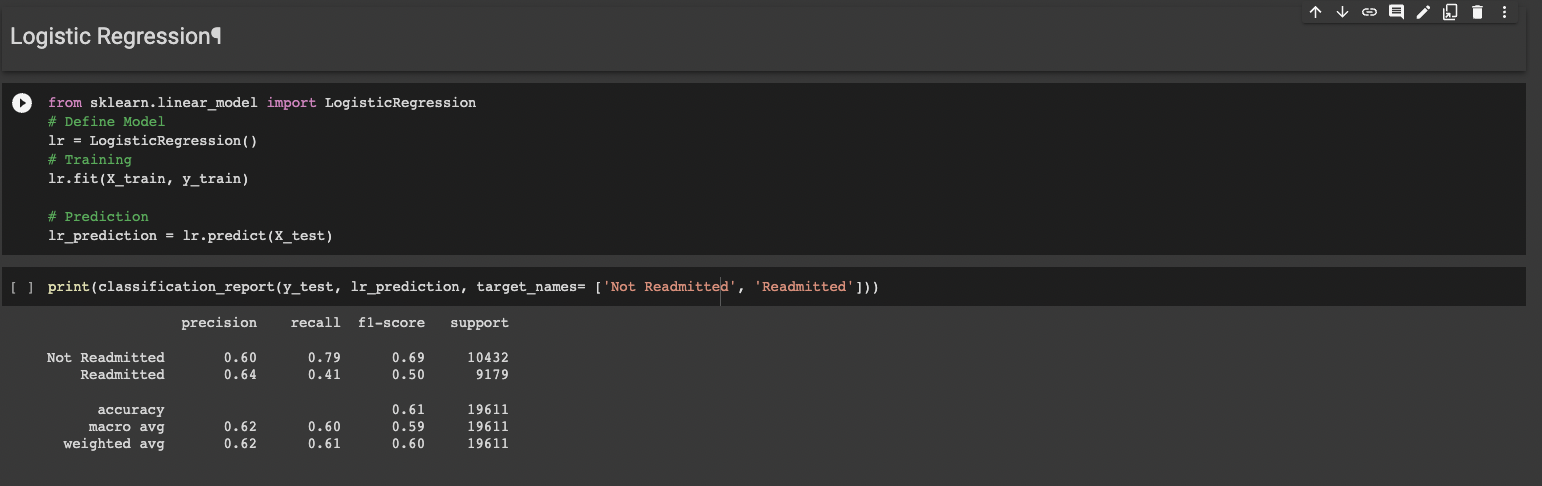Image resolution: width=1542 pixels, height=486 pixels.
Task: Click the '# Define Model' comment
Action: point(106,122)
